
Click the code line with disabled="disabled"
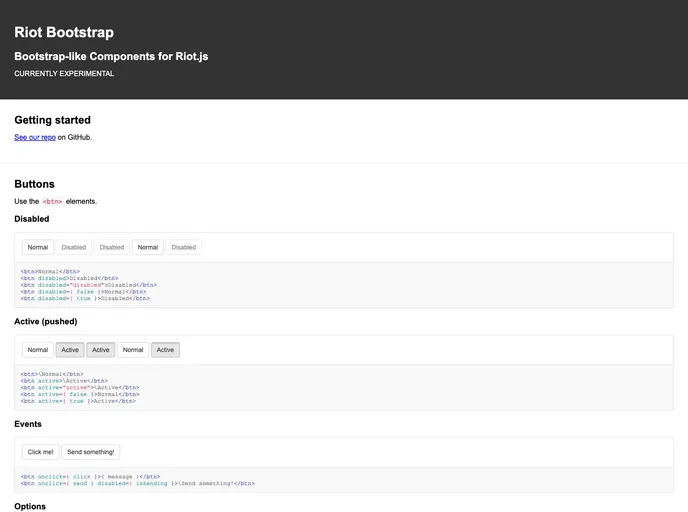point(89,285)
